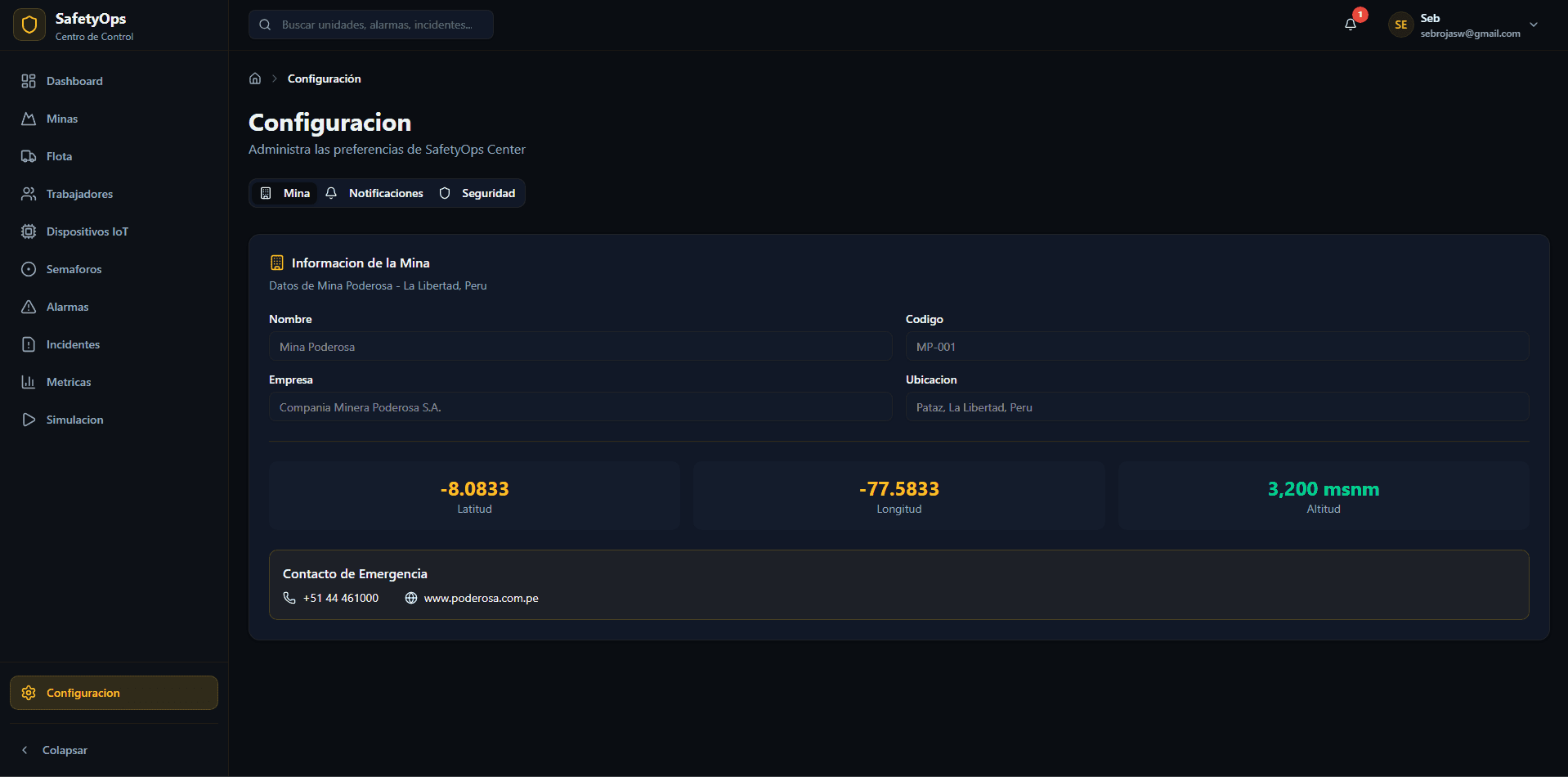Open Flota section via truck icon
The width and height of the screenshot is (1568, 777).
(29, 156)
